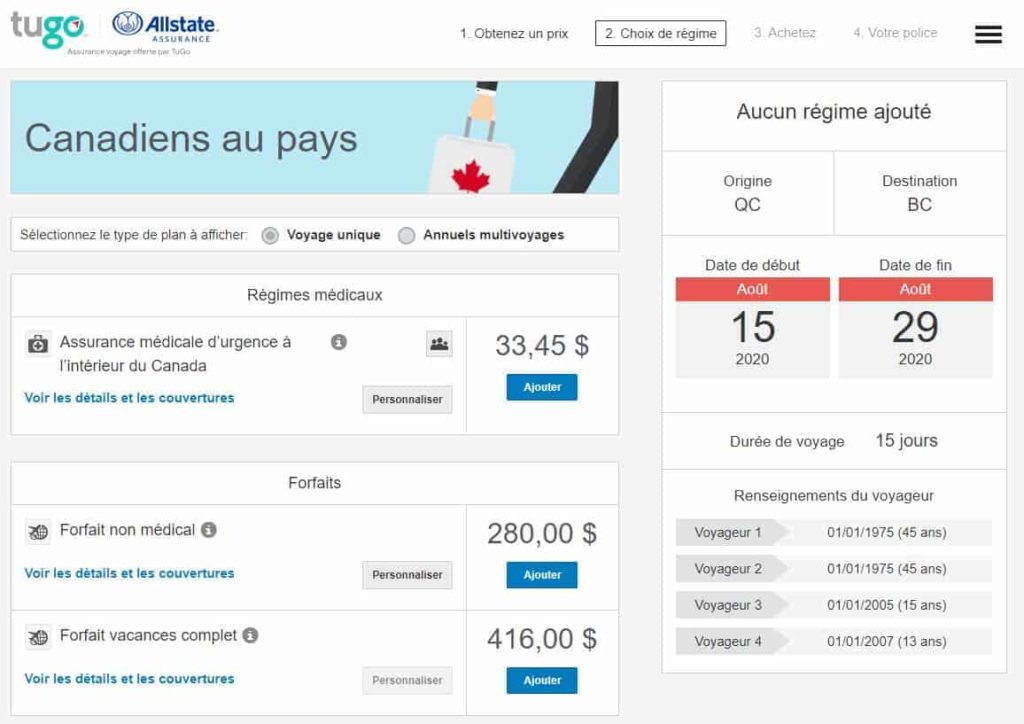
Task: Add the 33,45 $ medical plan with Ajouter
Action: click(542, 387)
